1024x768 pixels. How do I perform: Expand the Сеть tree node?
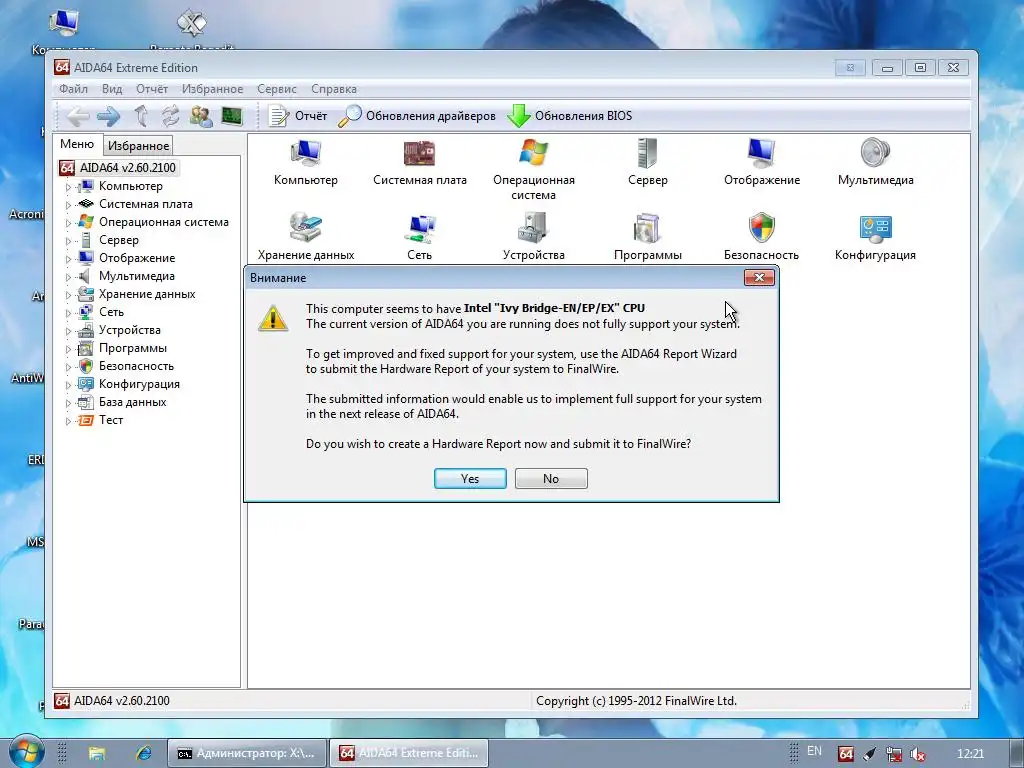68,313
